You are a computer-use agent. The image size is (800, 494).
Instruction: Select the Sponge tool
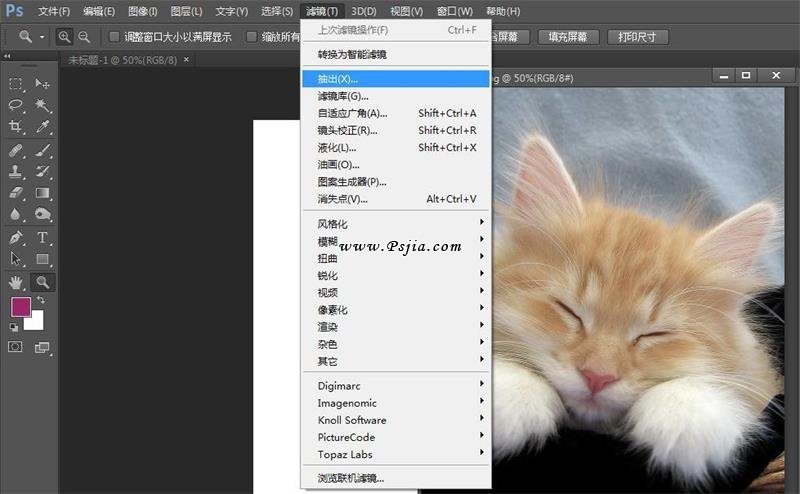pyautogui.click(x=42, y=214)
